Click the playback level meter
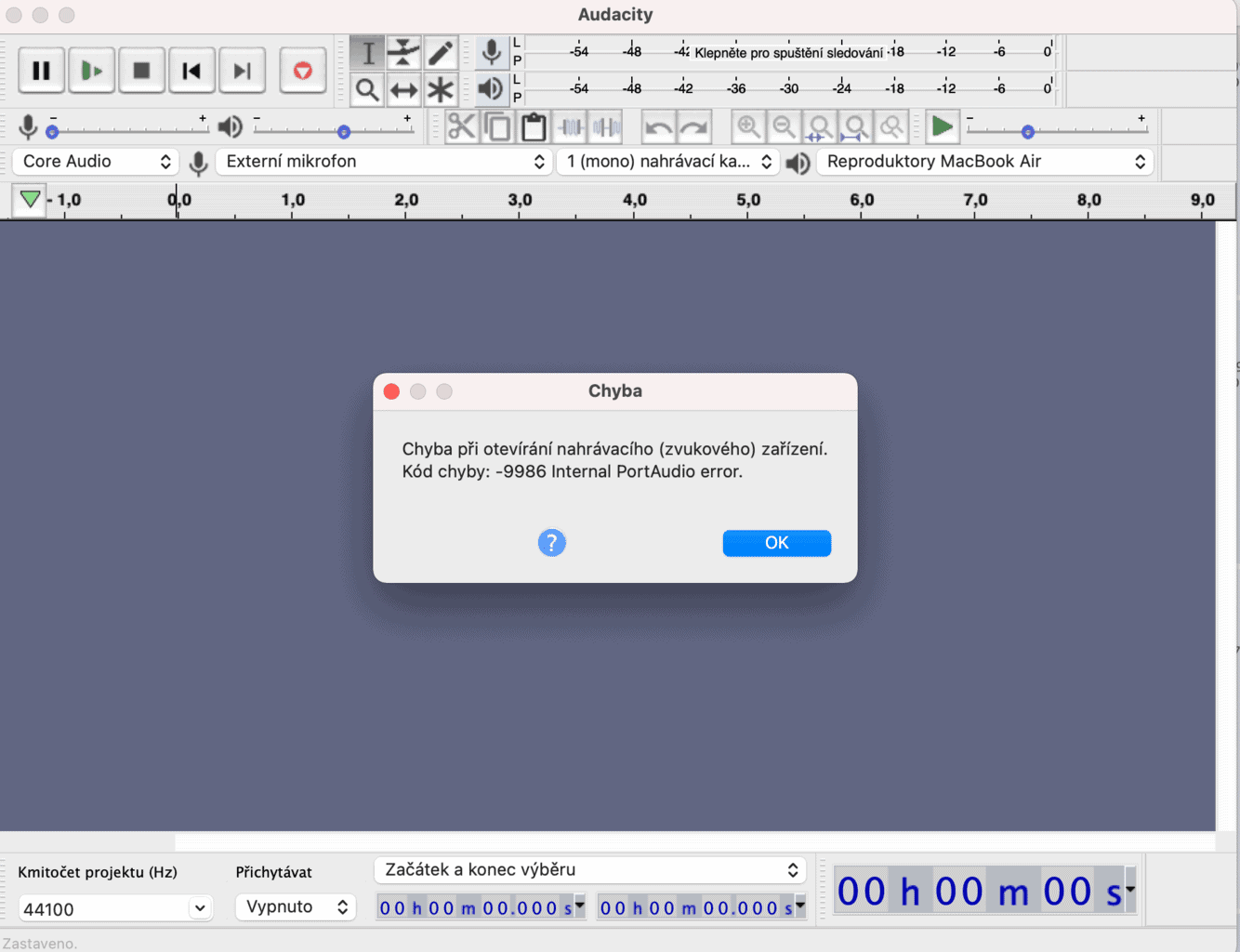 point(790,89)
